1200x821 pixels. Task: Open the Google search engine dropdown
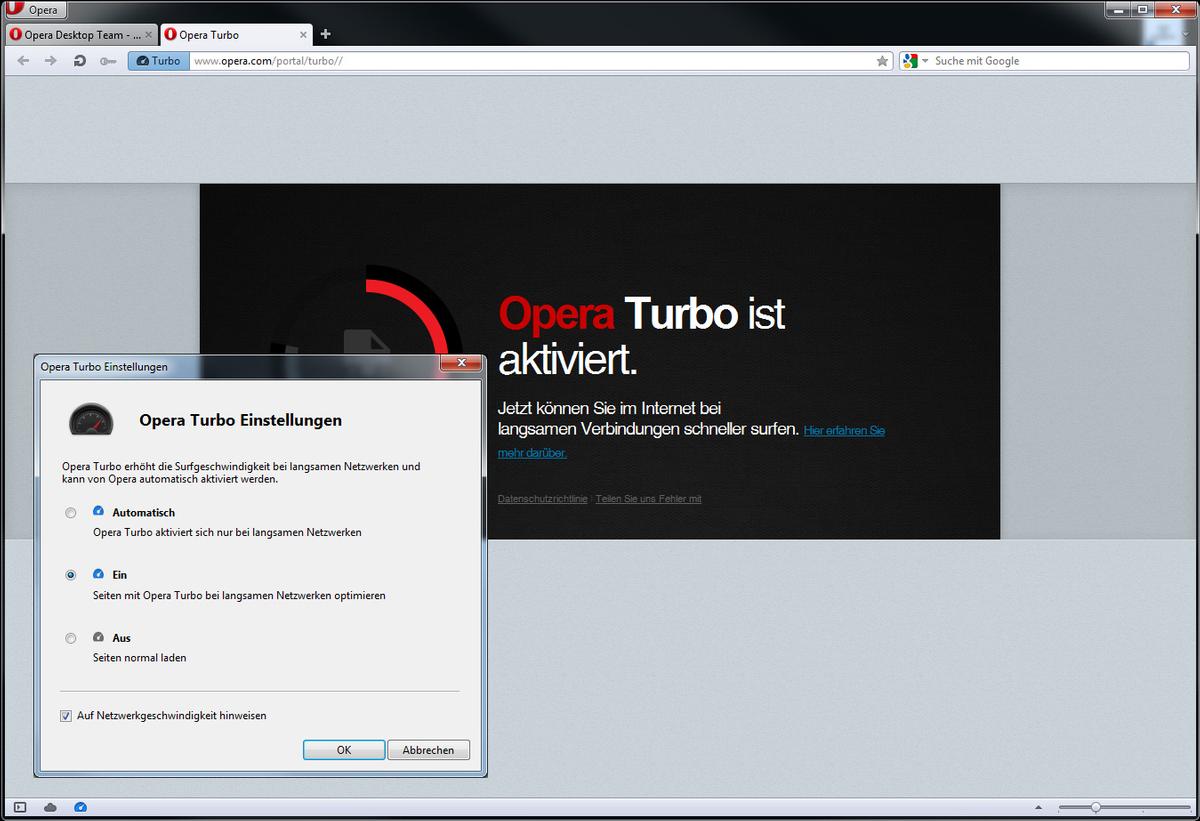pyautogui.click(x=925, y=61)
